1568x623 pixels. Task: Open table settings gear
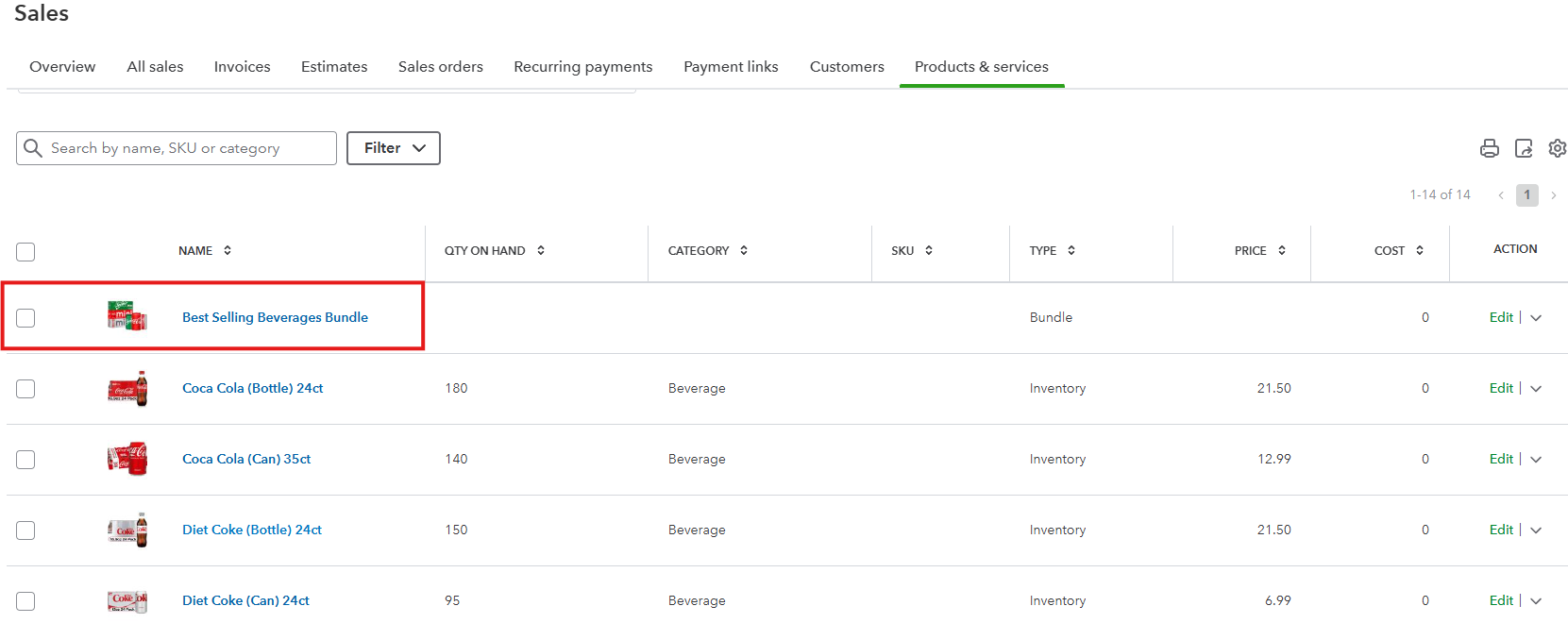[x=1558, y=148]
